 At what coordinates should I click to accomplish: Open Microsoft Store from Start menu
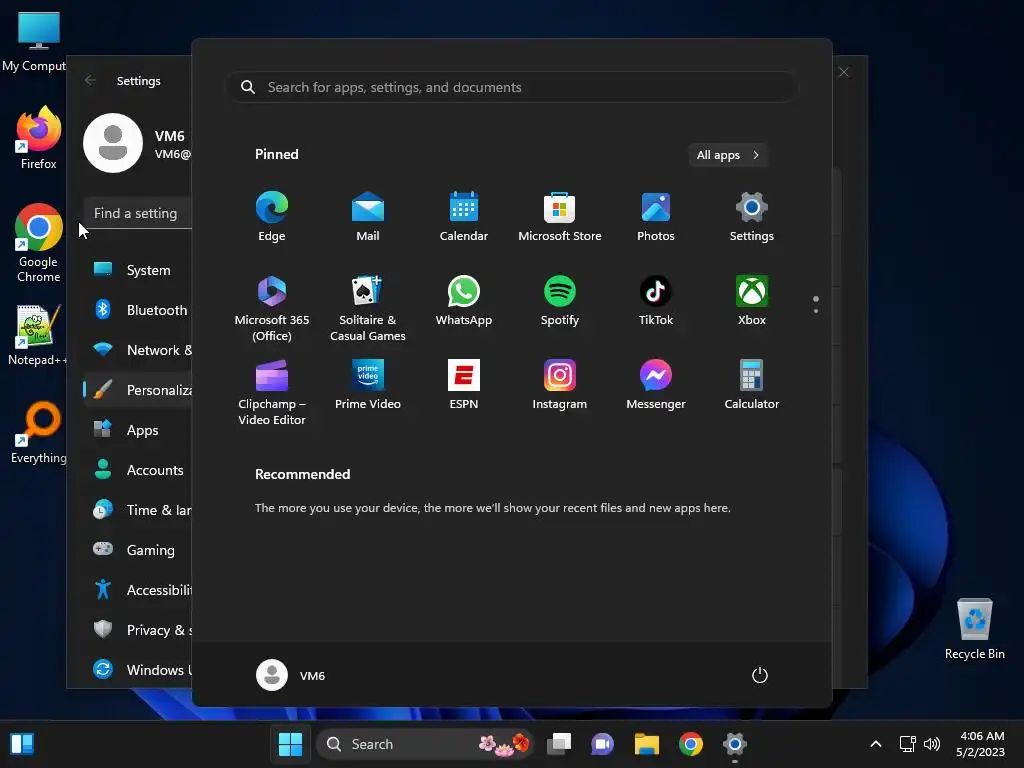[x=560, y=217]
